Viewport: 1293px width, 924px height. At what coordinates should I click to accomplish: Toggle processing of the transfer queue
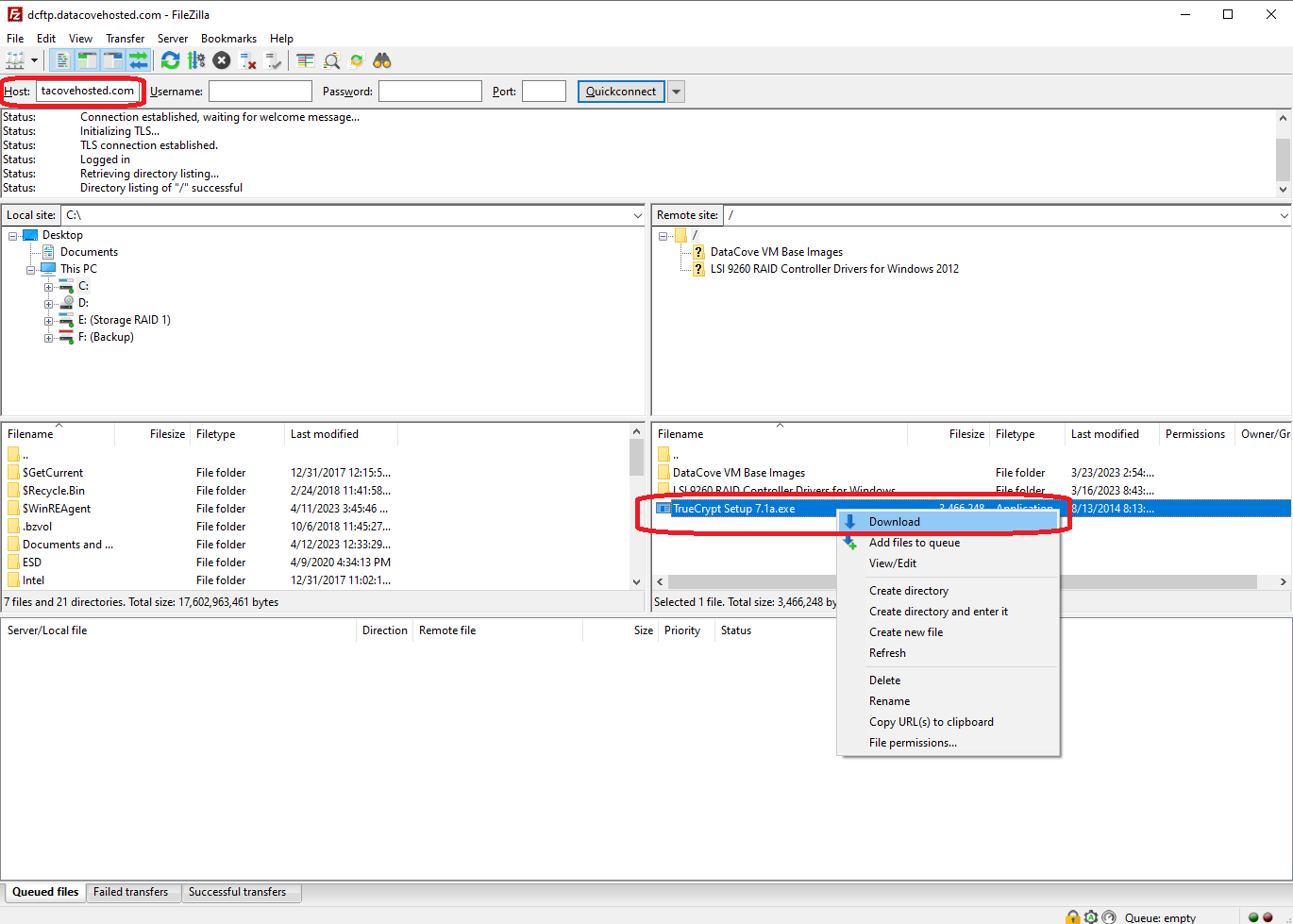point(195,60)
